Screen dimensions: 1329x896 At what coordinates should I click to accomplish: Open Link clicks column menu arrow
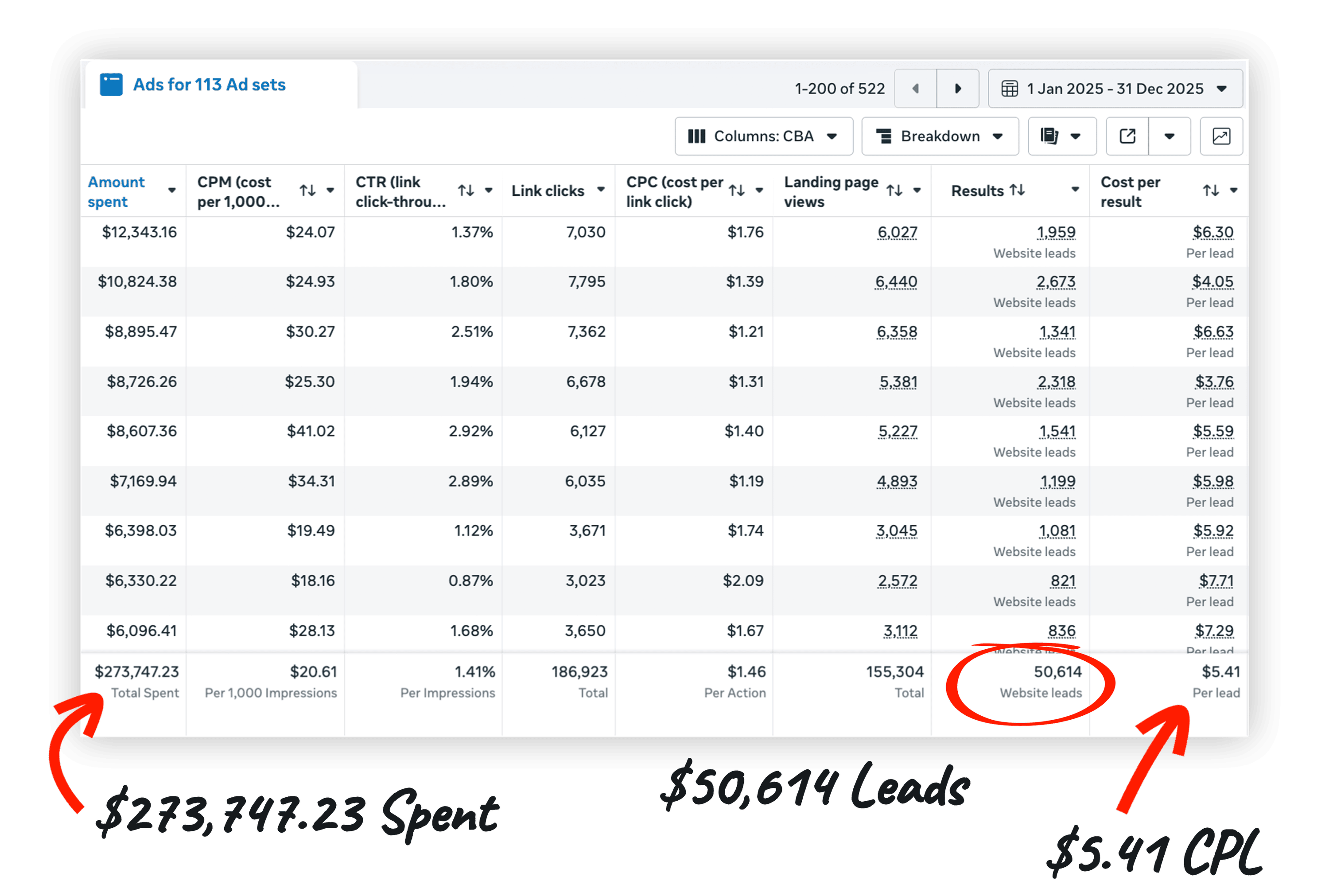pos(601,190)
